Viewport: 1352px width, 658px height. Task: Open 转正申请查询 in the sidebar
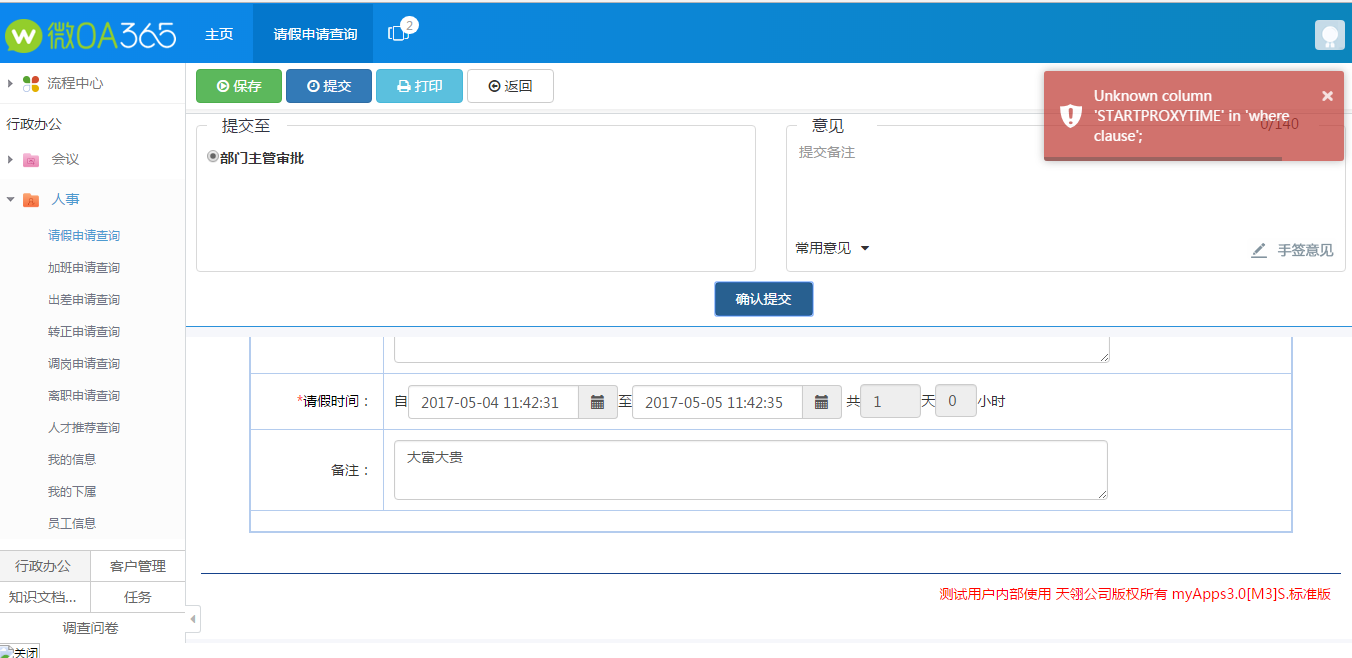[84, 332]
